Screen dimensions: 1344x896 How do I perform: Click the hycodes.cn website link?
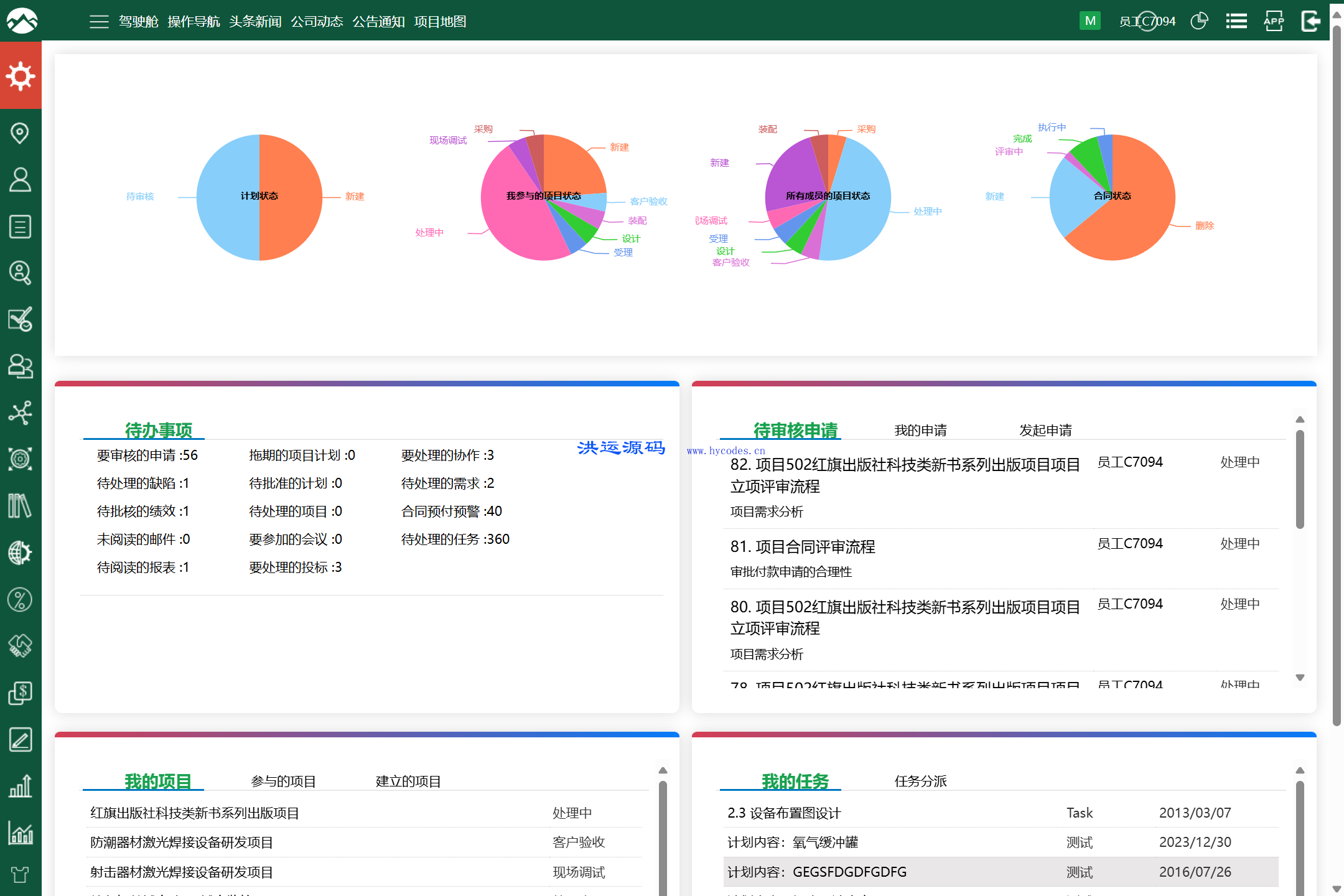tap(726, 450)
